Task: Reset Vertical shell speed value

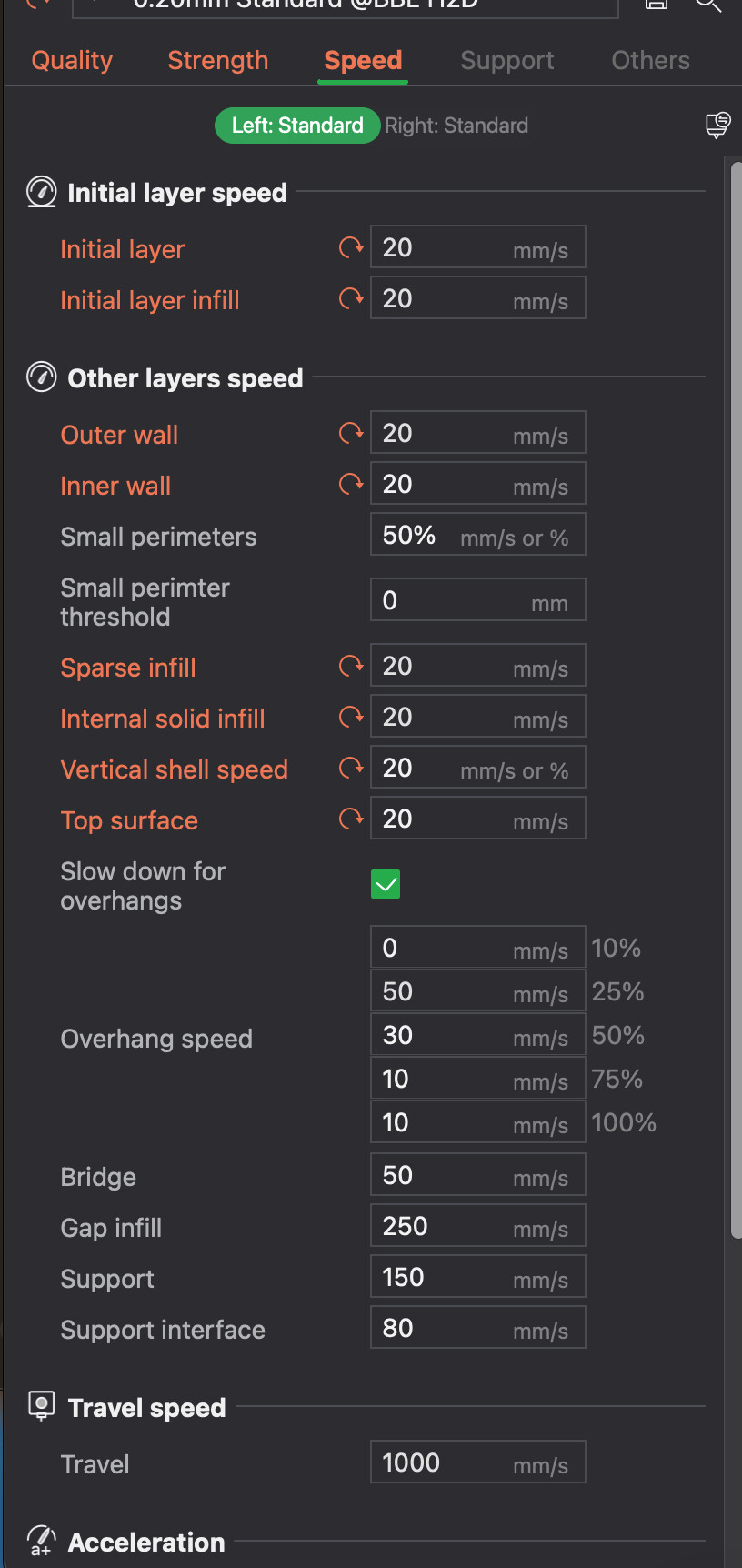Action: (351, 768)
